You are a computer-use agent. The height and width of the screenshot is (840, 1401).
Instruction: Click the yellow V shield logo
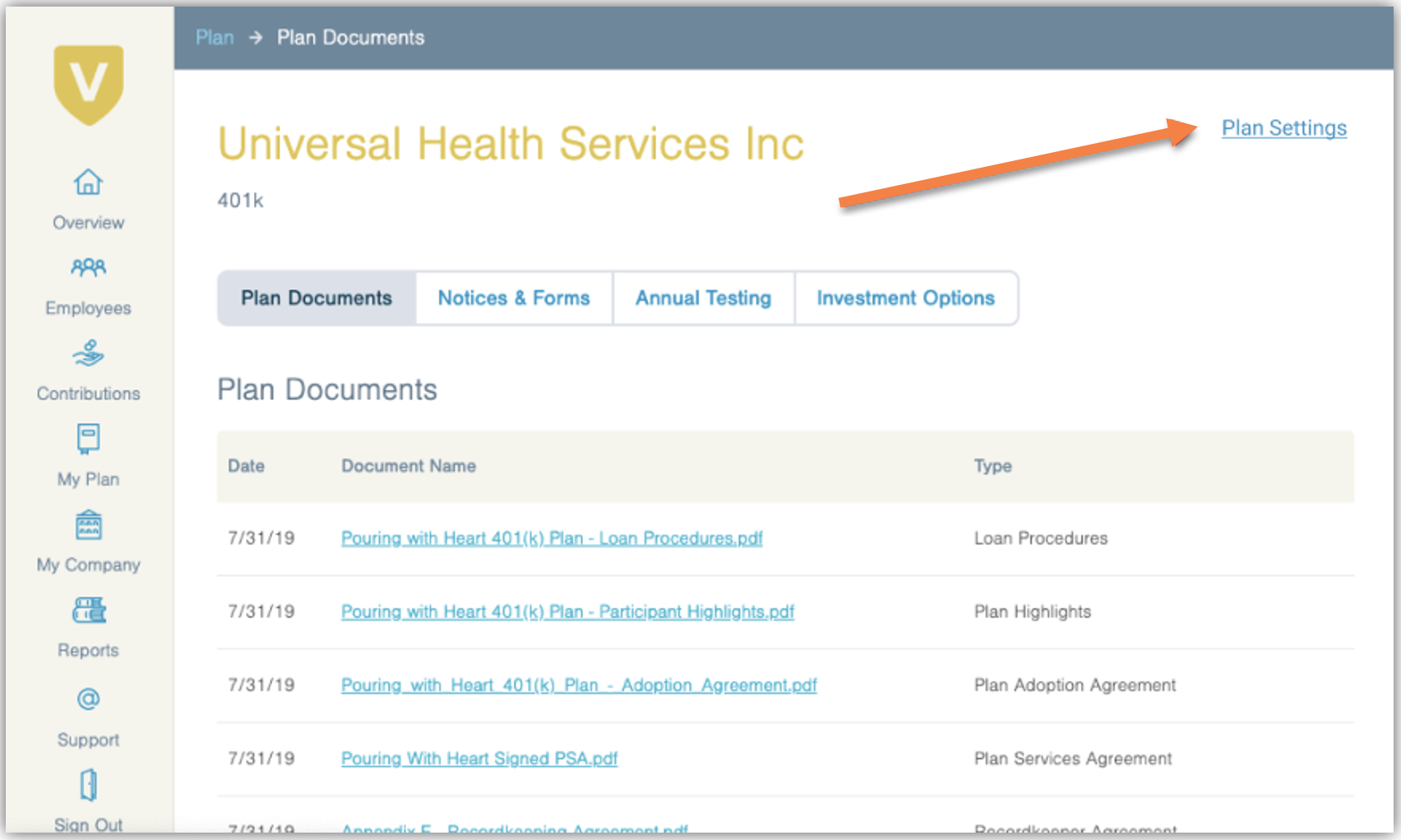pos(89,85)
